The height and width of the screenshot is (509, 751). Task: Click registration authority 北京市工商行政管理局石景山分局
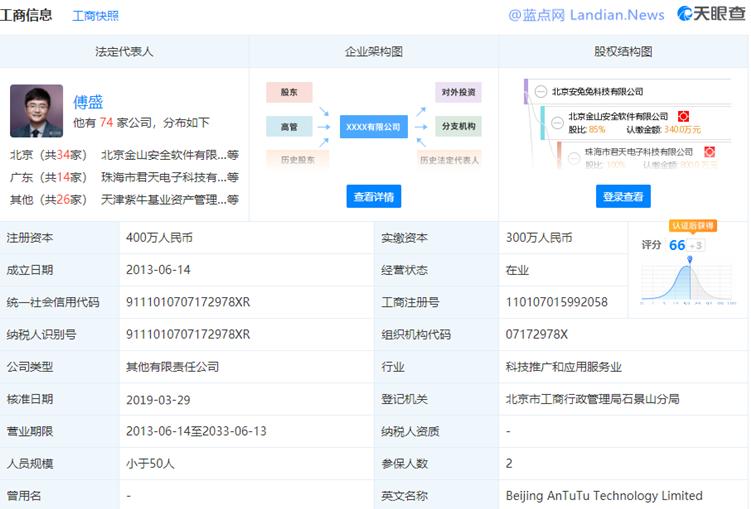click(x=592, y=399)
